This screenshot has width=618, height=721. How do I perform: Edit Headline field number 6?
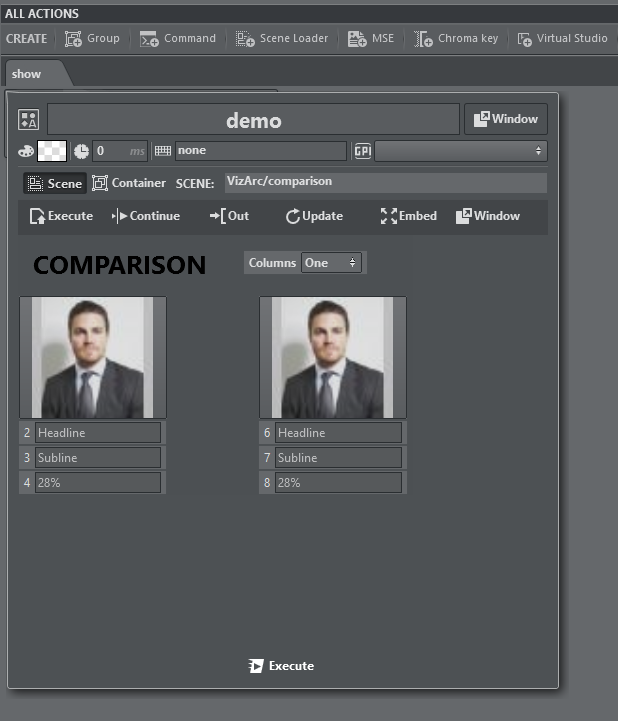(338, 433)
